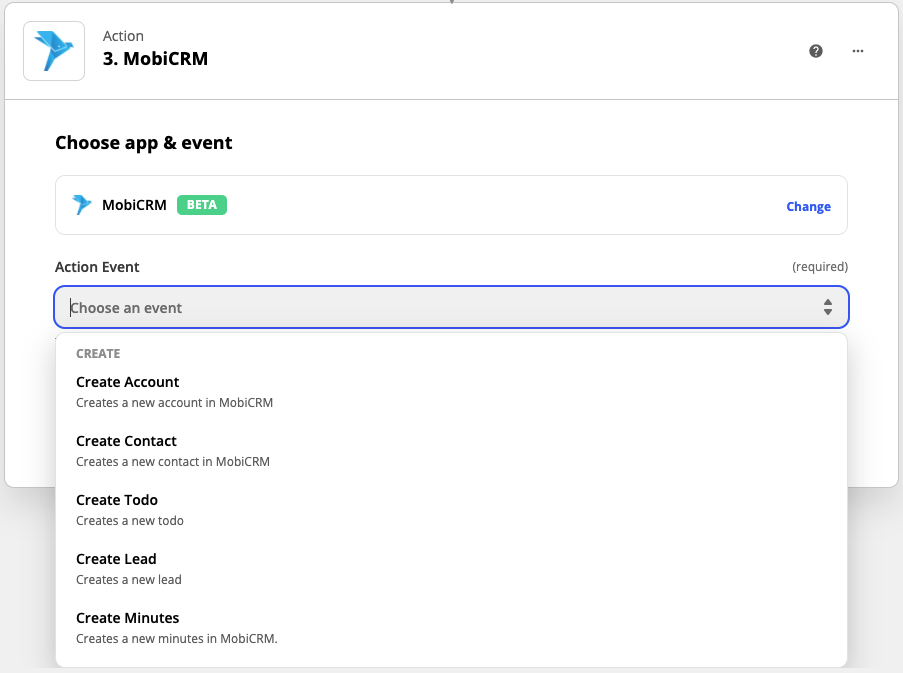Click the Action label above step title
903x673 pixels.
(123, 36)
